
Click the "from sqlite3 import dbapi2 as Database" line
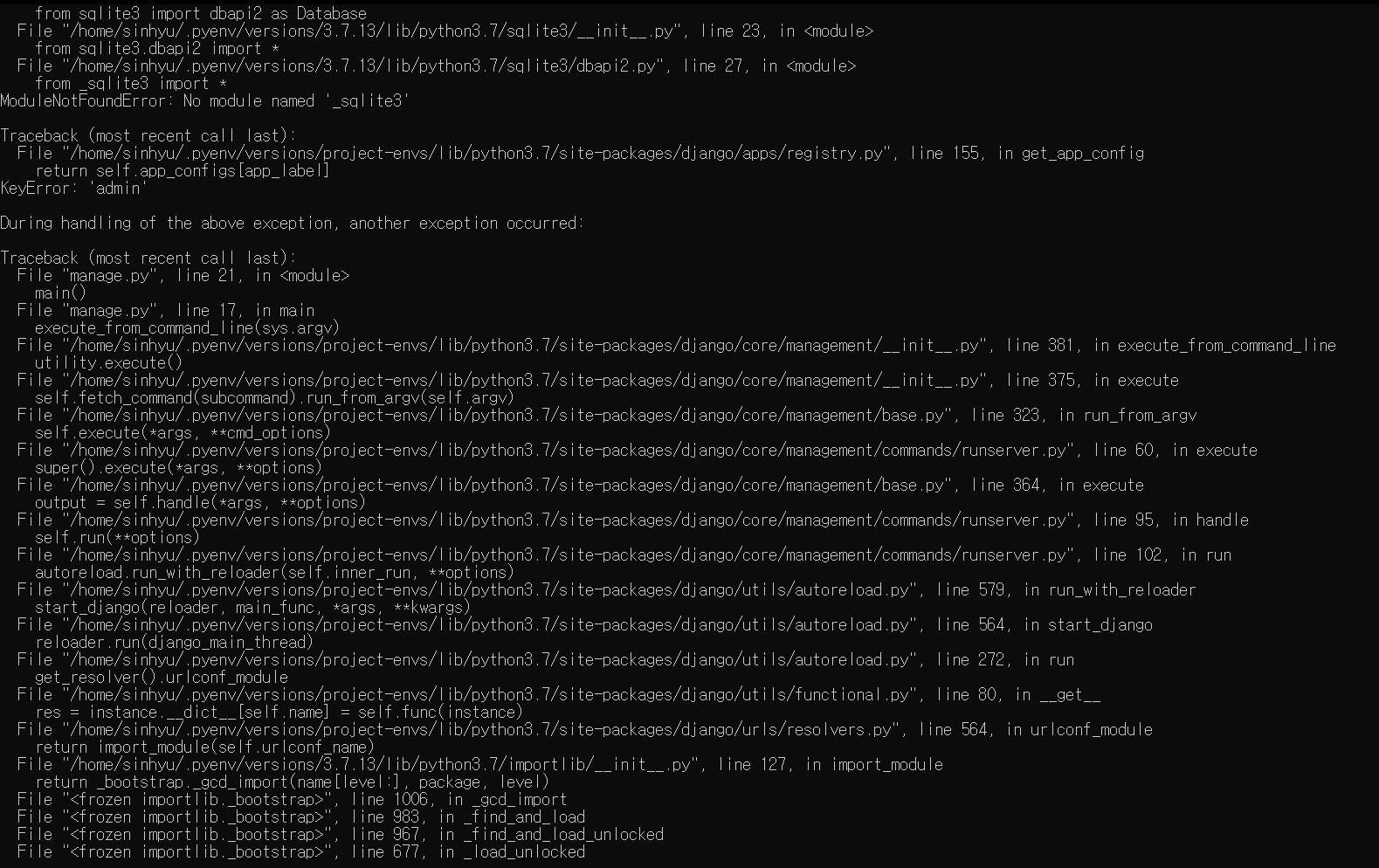pyautogui.click(x=201, y=14)
